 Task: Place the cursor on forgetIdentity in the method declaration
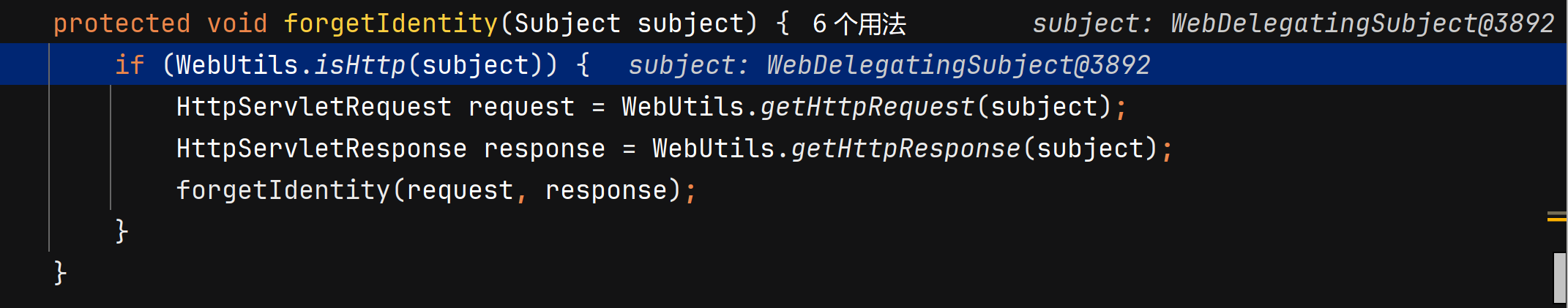click(x=391, y=24)
